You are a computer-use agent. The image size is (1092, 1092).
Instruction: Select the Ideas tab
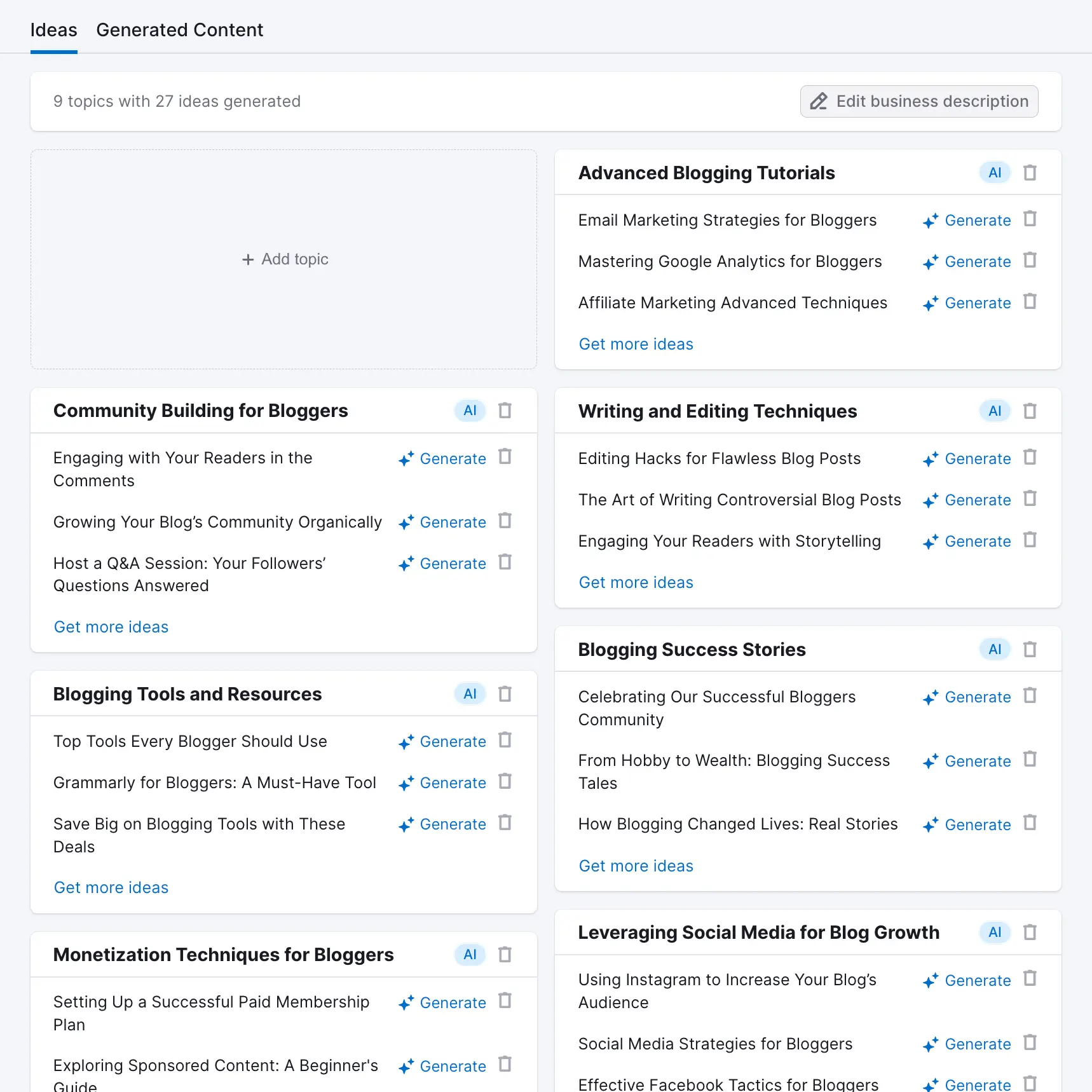coord(53,29)
